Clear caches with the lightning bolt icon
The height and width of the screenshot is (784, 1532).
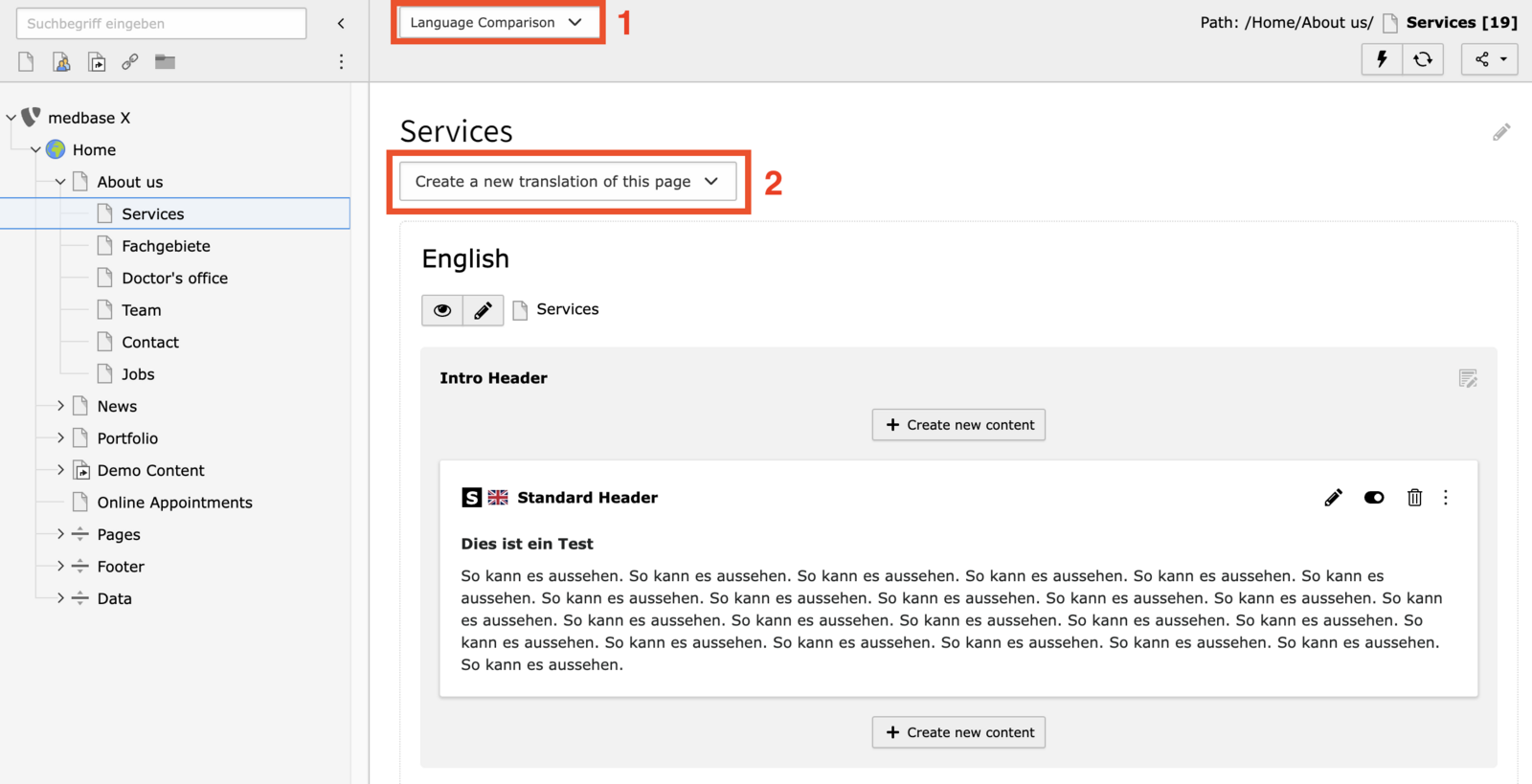tap(1382, 59)
